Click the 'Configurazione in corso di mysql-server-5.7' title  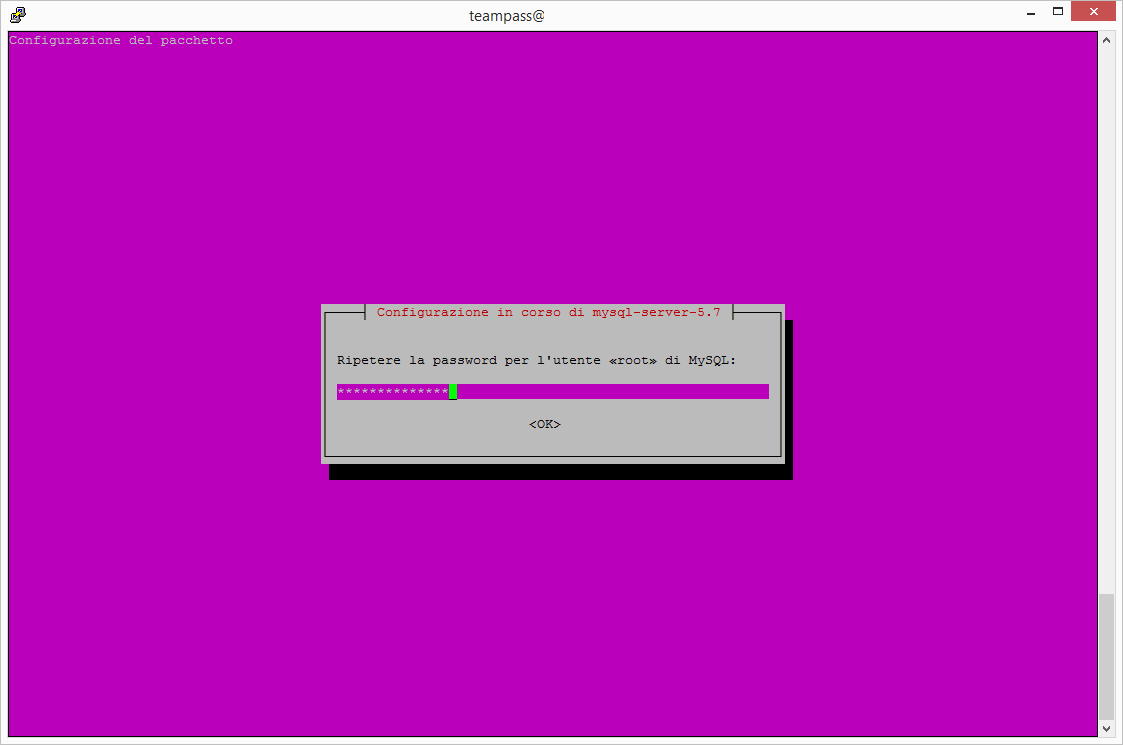click(549, 312)
